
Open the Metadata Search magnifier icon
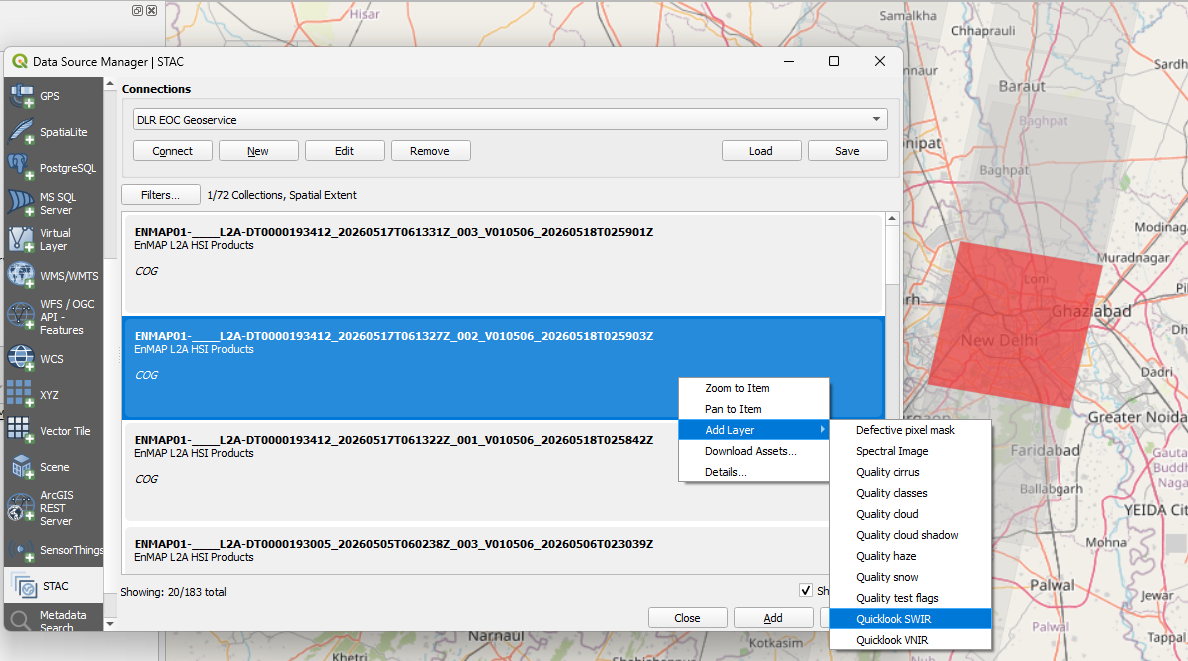(21, 622)
